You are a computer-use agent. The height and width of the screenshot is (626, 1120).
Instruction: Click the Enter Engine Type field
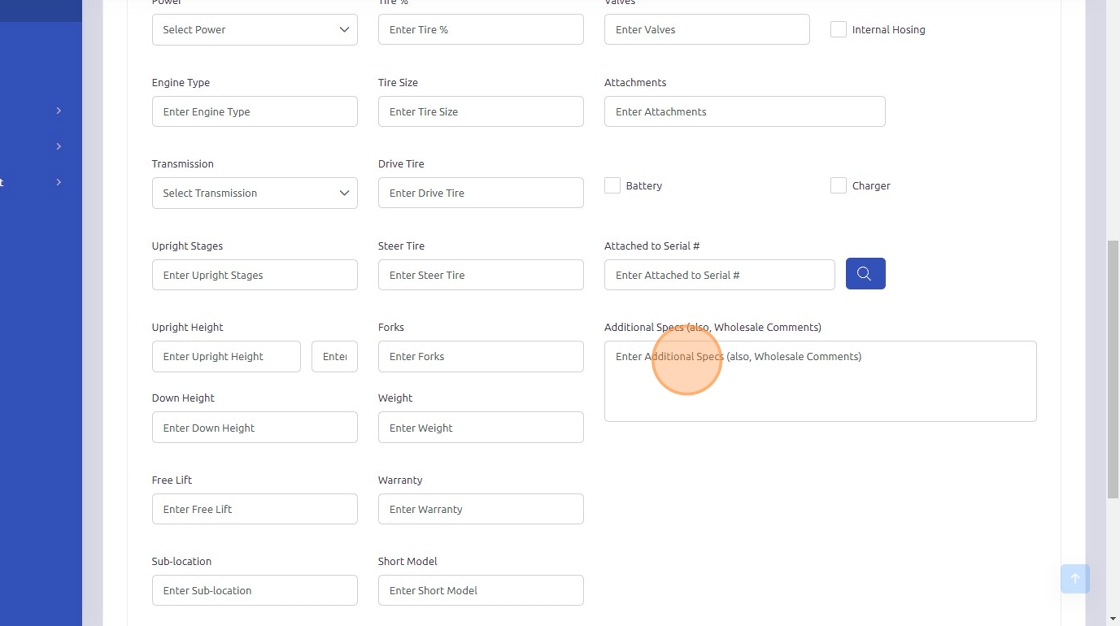click(x=254, y=112)
